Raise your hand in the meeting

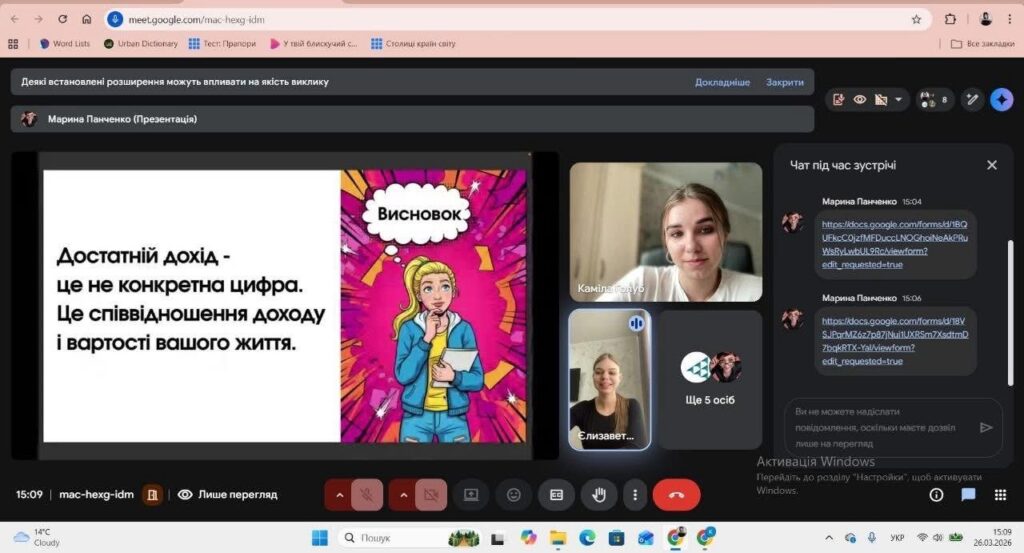(x=599, y=494)
